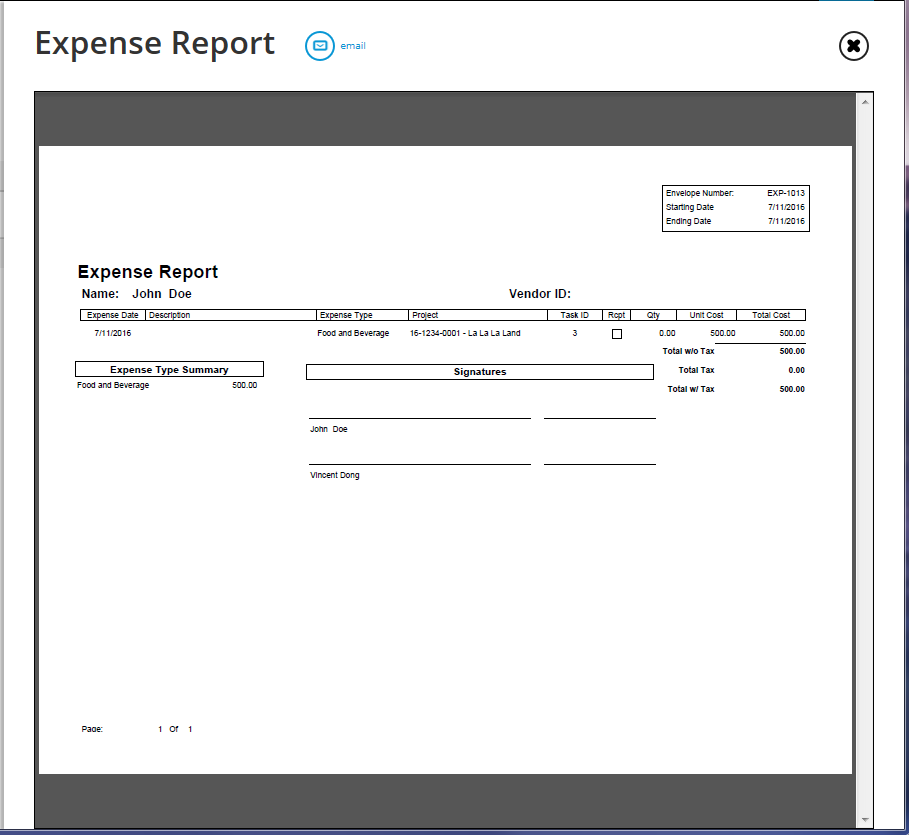Click the blue email link text
Image resolution: width=909 pixels, height=835 pixels.
click(353, 46)
